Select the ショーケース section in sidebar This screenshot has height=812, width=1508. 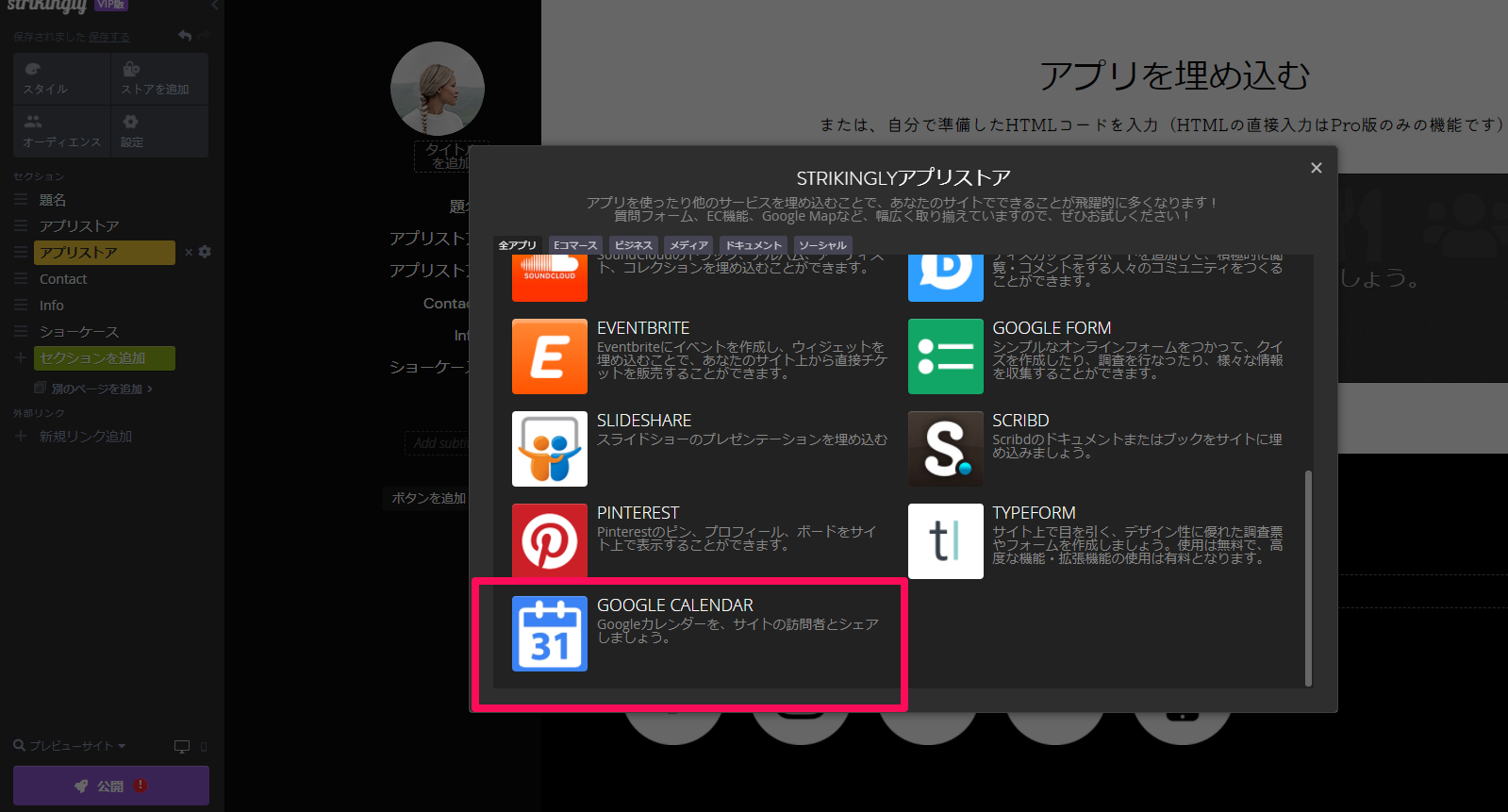point(79,332)
